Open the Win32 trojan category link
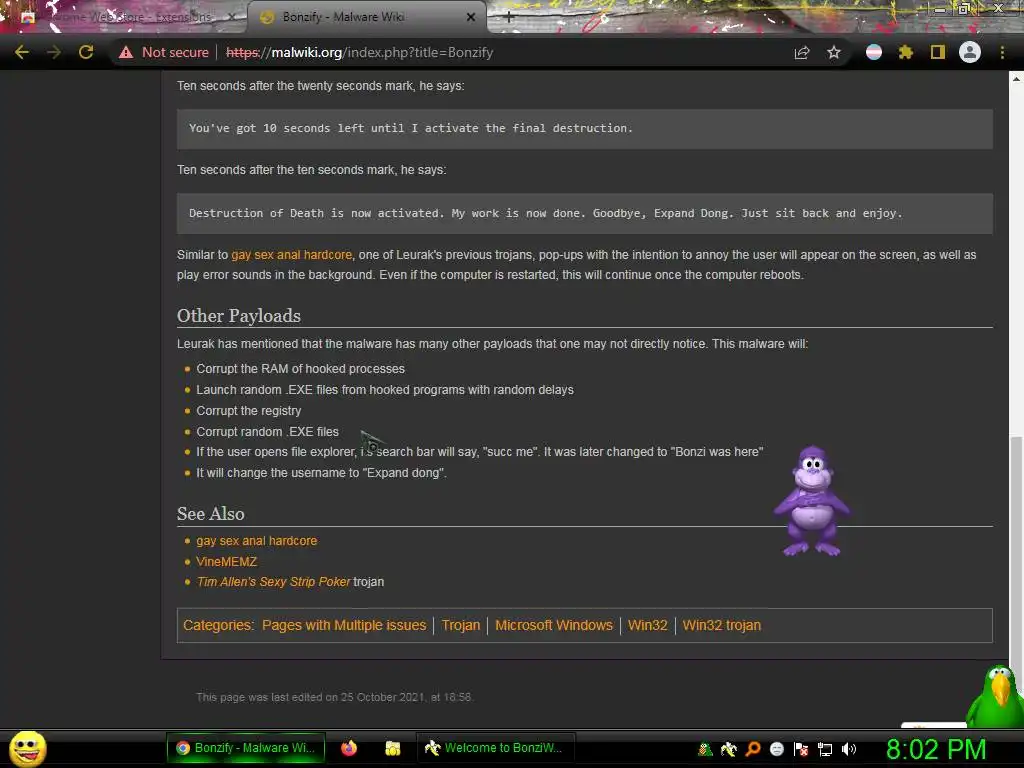The image size is (1024, 768). point(722,625)
